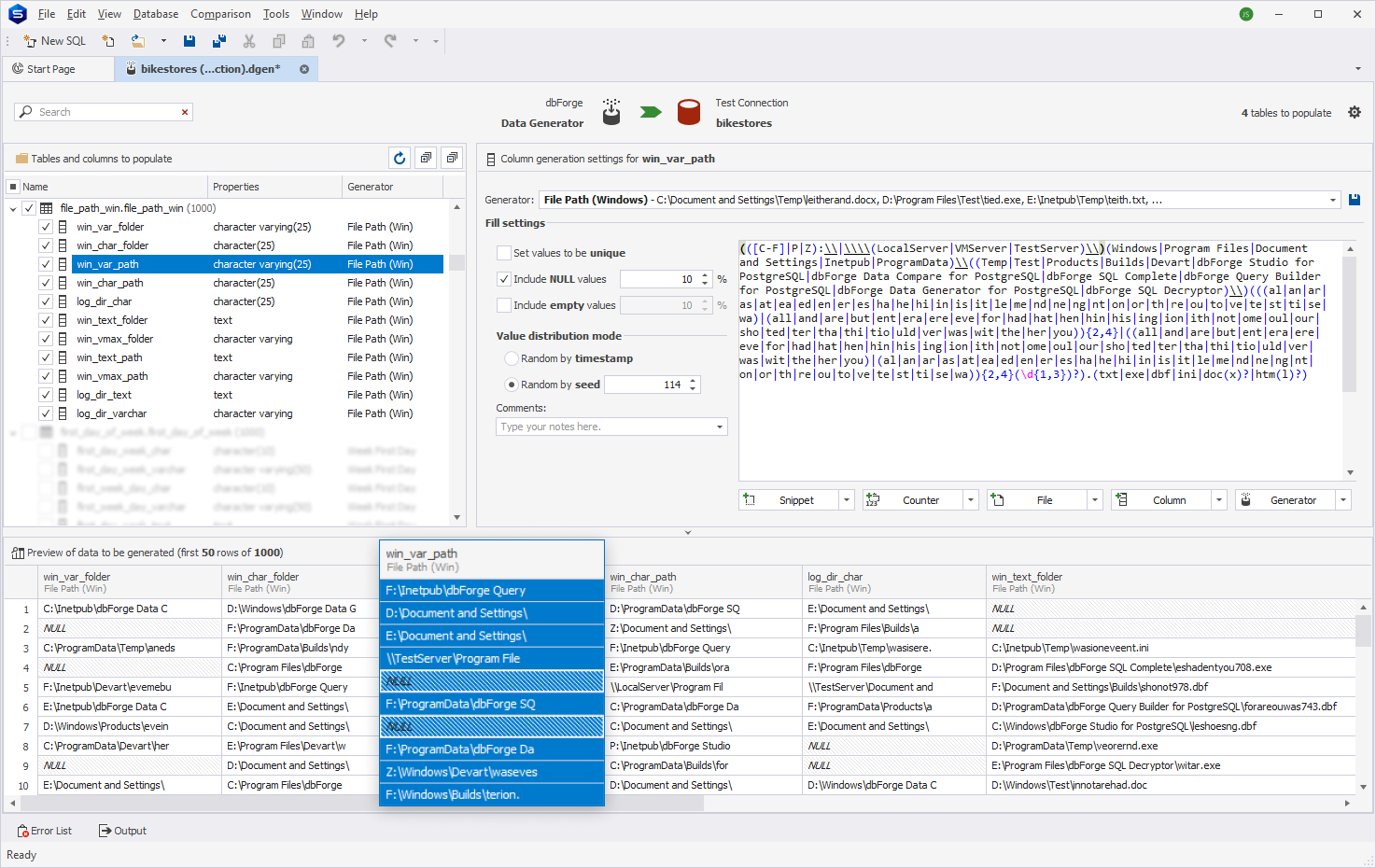Click the preview grid vertical scrollbar
Image resolution: width=1376 pixels, height=868 pixels.
pos(1364,696)
